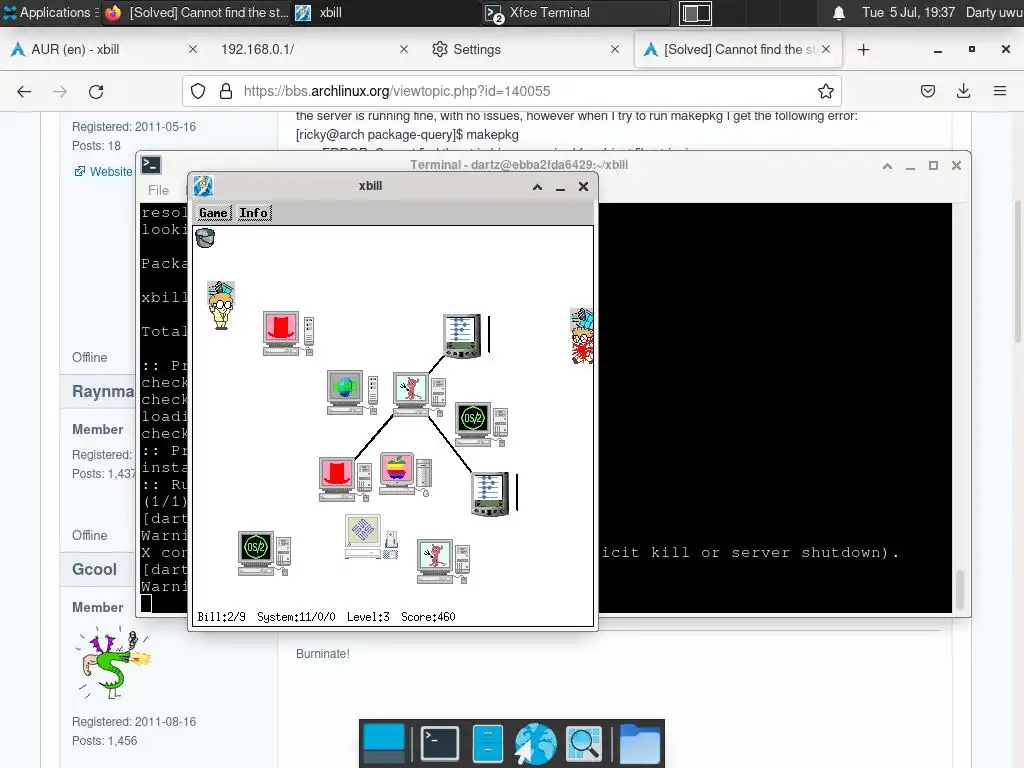The width and height of the screenshot is (1024, 768).
Task: Click the Sun workstation computer
Action: (x=372, y=537)
